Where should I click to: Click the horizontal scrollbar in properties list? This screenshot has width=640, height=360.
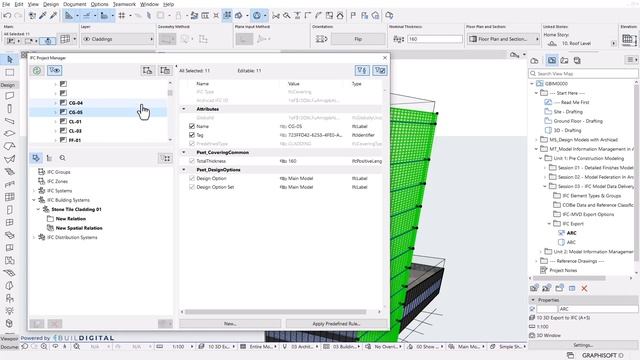[276, 312]
